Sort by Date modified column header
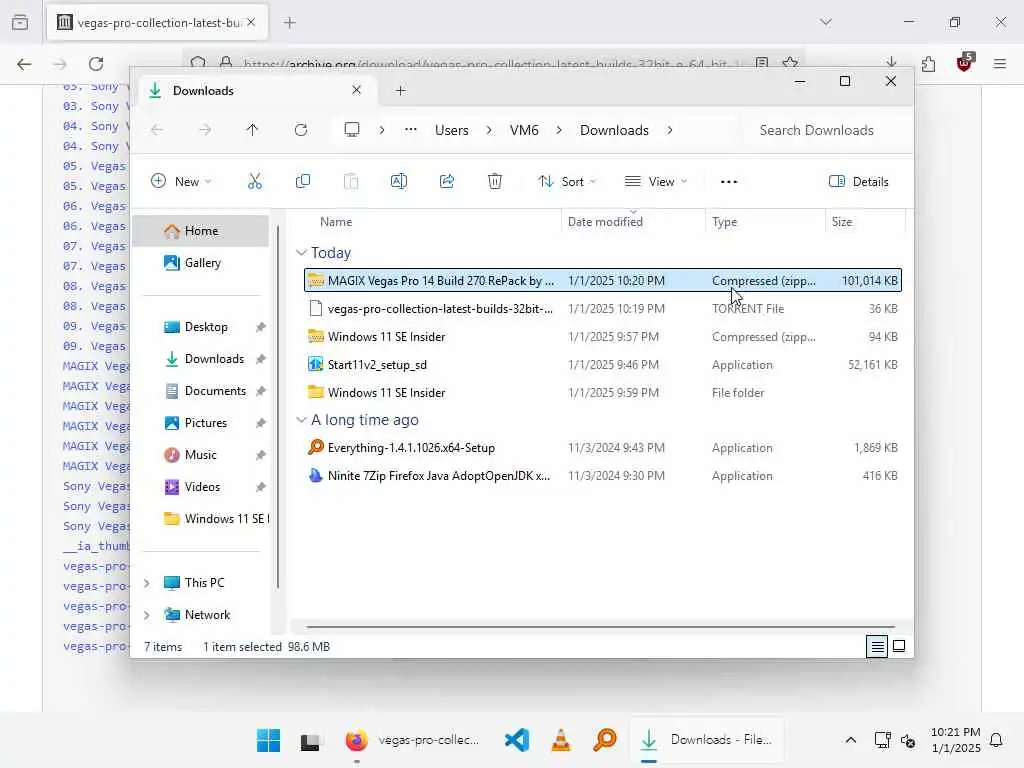This screenshot has height=768, width=1024. click(633, 221)
